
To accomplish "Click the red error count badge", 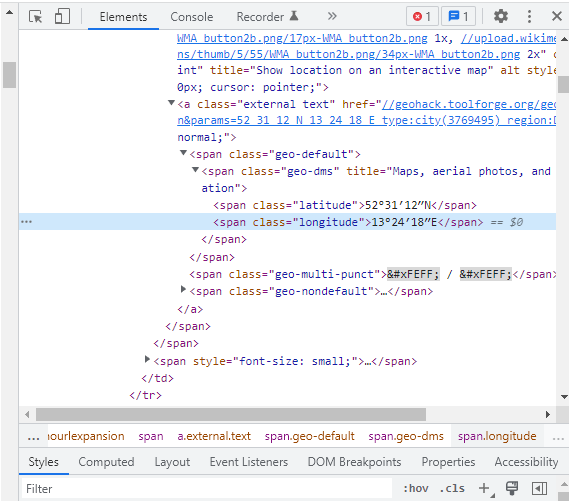I will [x=422, y=16].
